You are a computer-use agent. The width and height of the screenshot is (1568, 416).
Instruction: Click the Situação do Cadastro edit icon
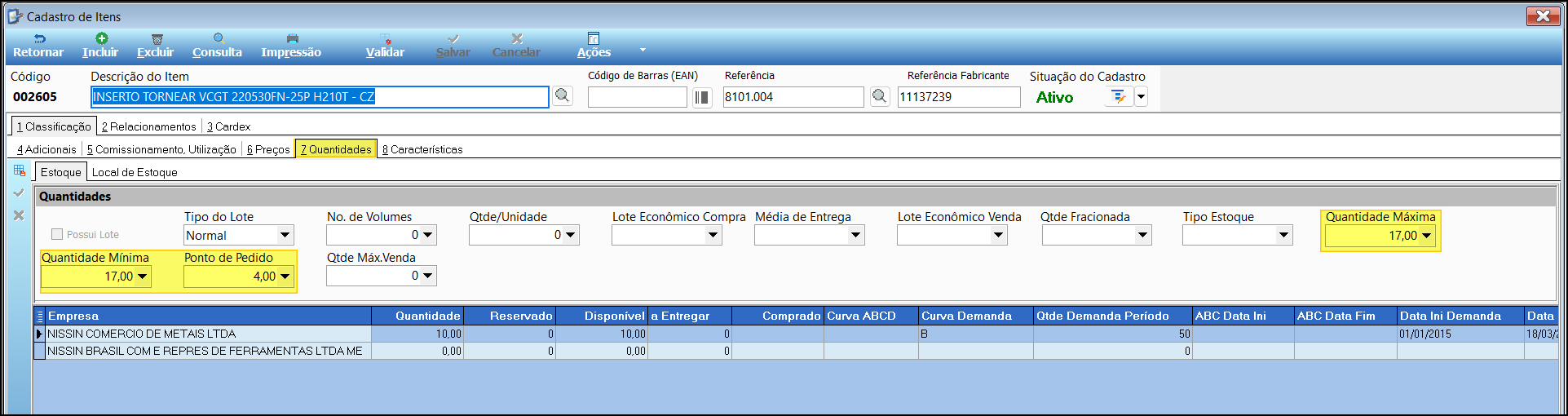(1119, 97)
